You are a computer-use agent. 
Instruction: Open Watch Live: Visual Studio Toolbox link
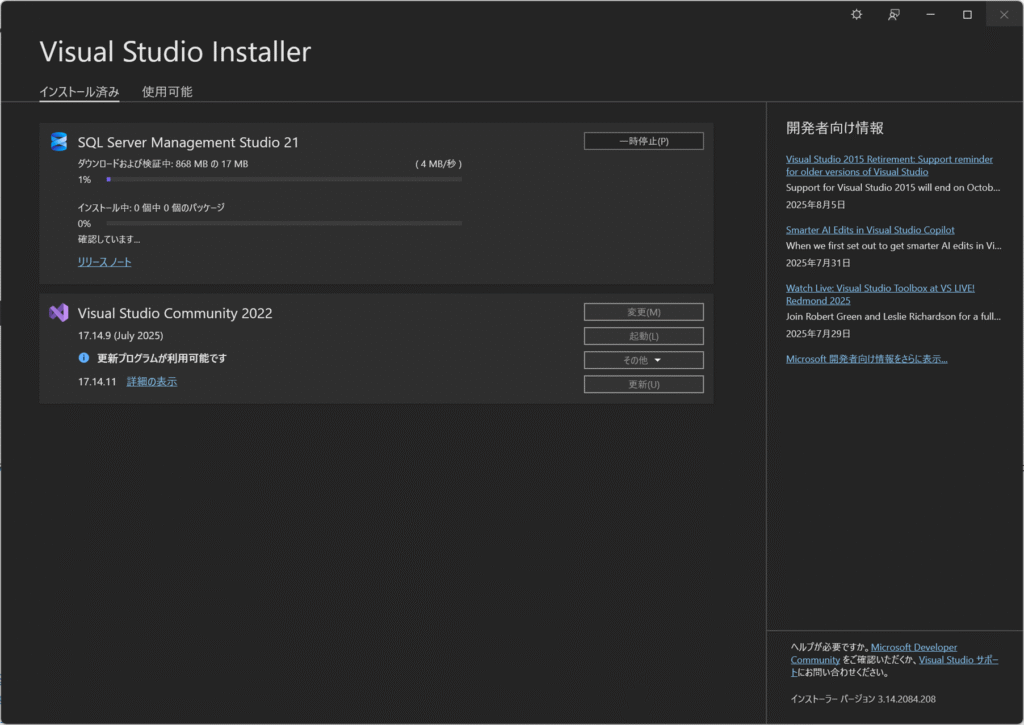(880, 294)
